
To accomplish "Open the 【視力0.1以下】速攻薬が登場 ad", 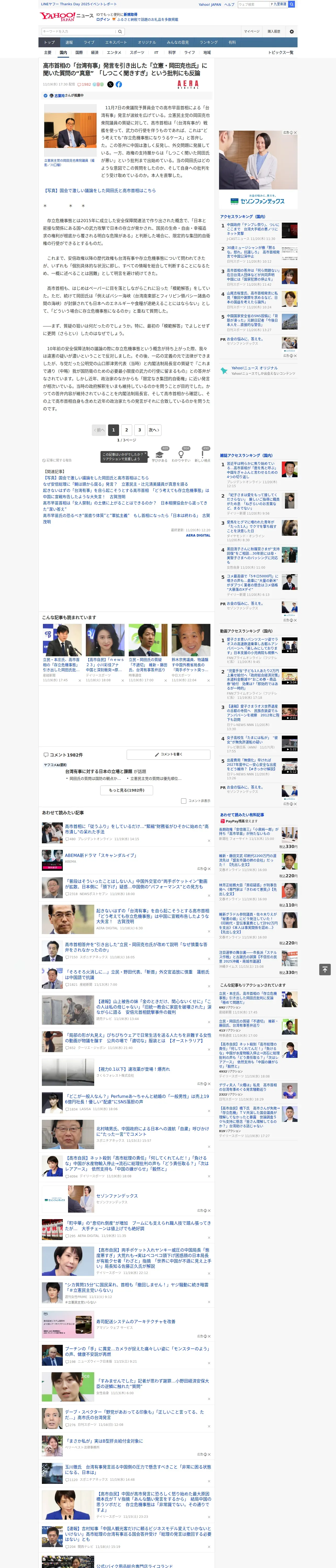I will coord(132,1069).
